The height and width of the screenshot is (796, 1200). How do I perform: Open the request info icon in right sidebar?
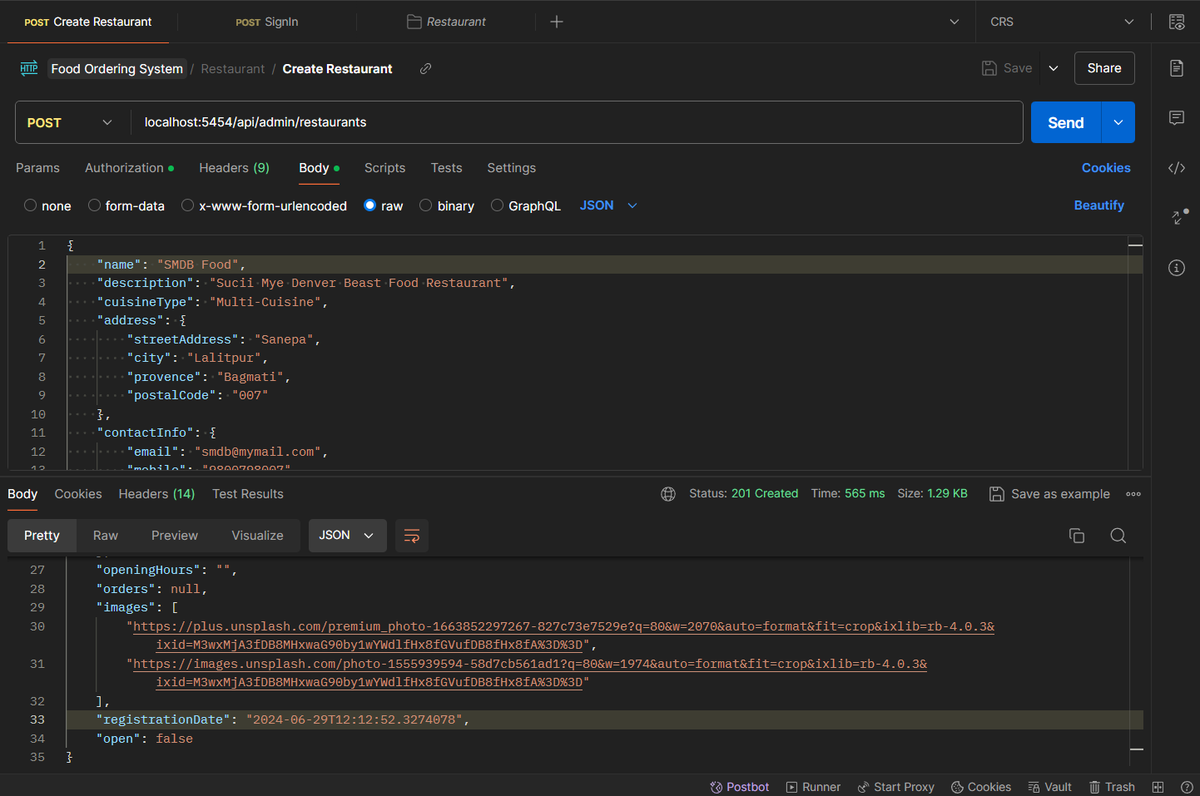coord(1176,267)
